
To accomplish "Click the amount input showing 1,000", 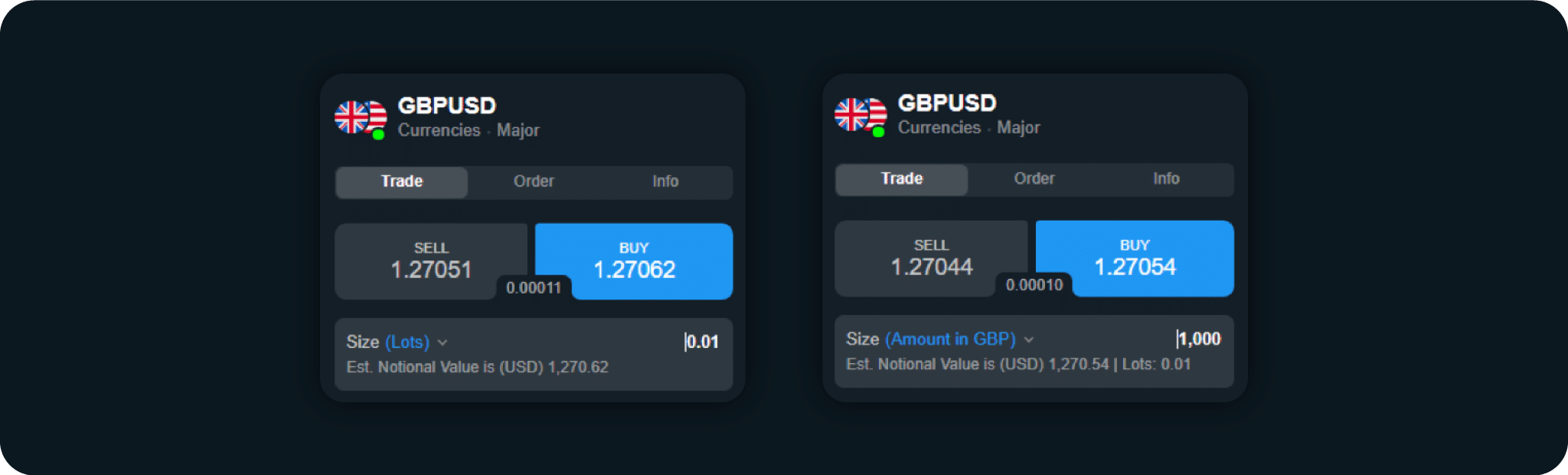I will click(x=1199, y=339).
